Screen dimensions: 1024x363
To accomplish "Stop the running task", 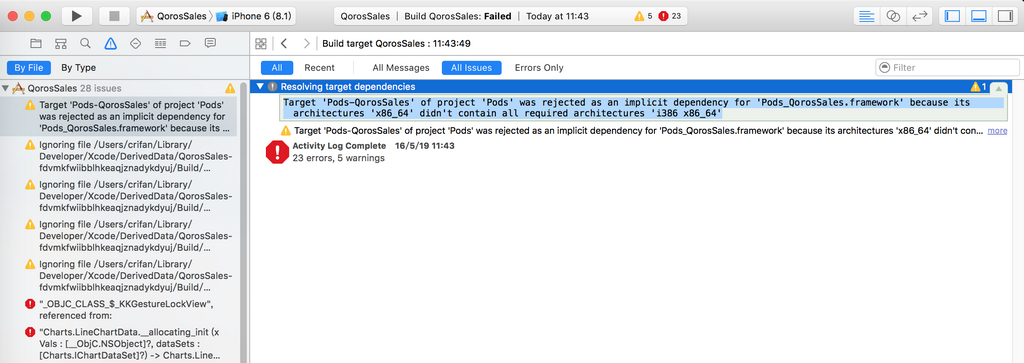I will [x=114, y=16].
